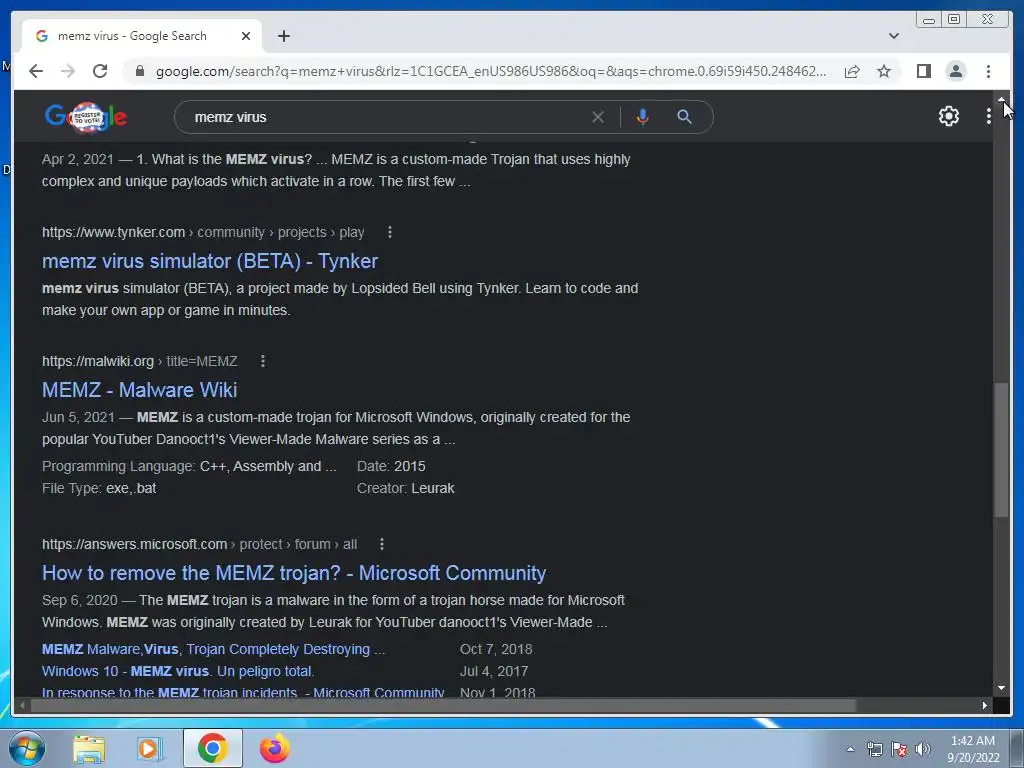Open memz virus simulator Tynker link
Image resolution: width=1024 pixels, height=768 pixels.
coord(210,261)
